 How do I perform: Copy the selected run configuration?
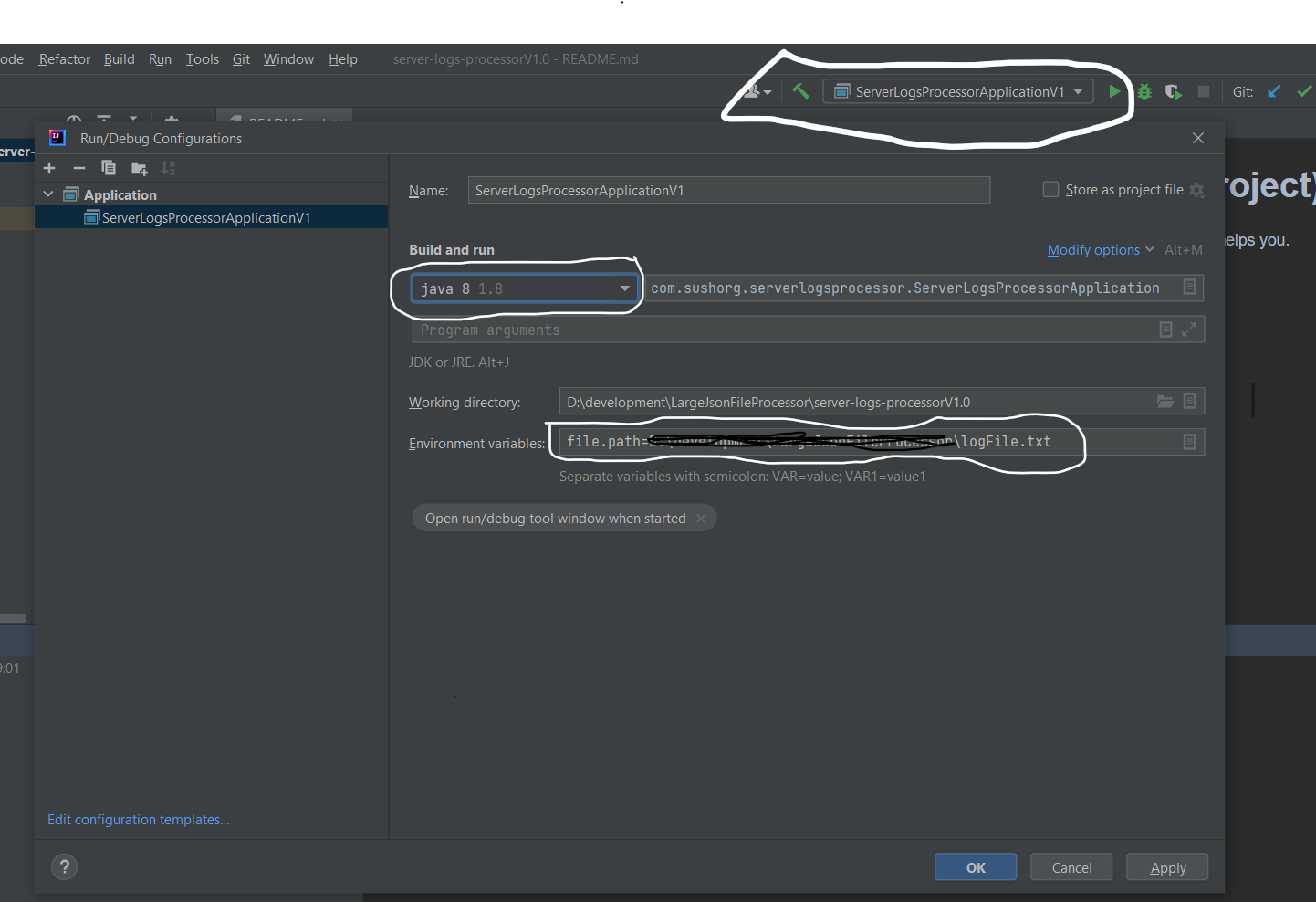tap(109, 168)
